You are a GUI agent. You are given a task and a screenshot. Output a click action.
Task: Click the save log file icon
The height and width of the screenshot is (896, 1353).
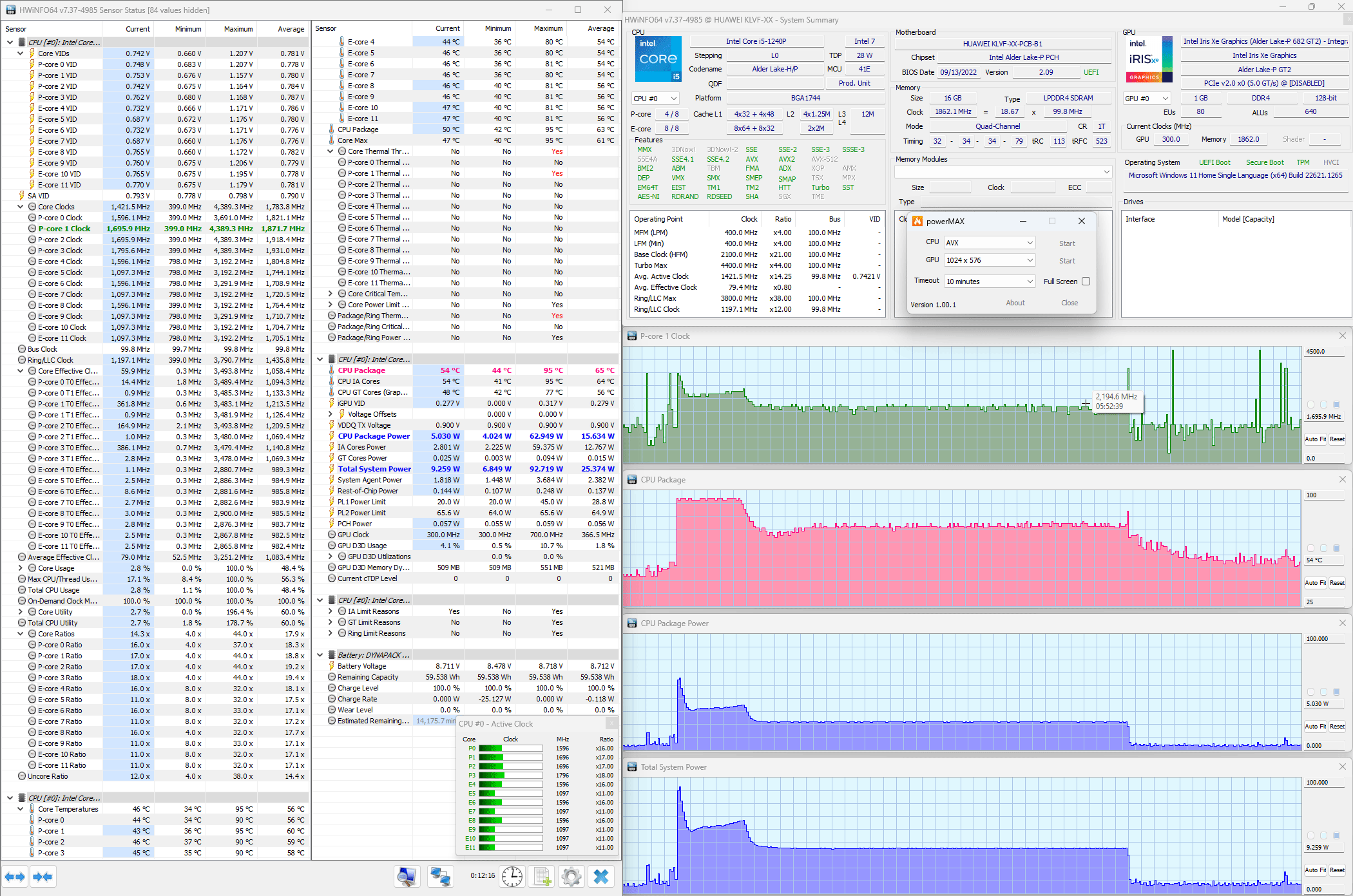point(542,877)
